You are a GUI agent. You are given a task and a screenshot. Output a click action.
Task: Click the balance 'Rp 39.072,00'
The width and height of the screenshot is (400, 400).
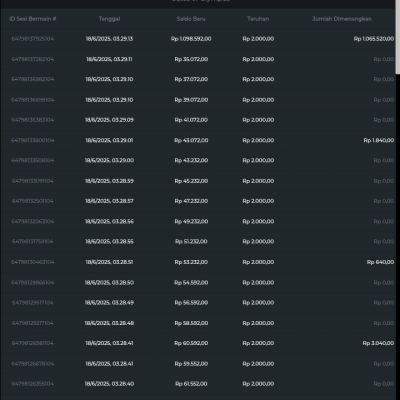pos(191,100)
